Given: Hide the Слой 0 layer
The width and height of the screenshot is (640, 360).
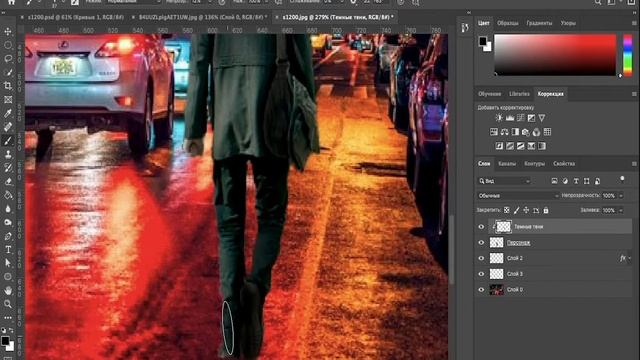Looking at the screenshot, I should click(481, 289).
